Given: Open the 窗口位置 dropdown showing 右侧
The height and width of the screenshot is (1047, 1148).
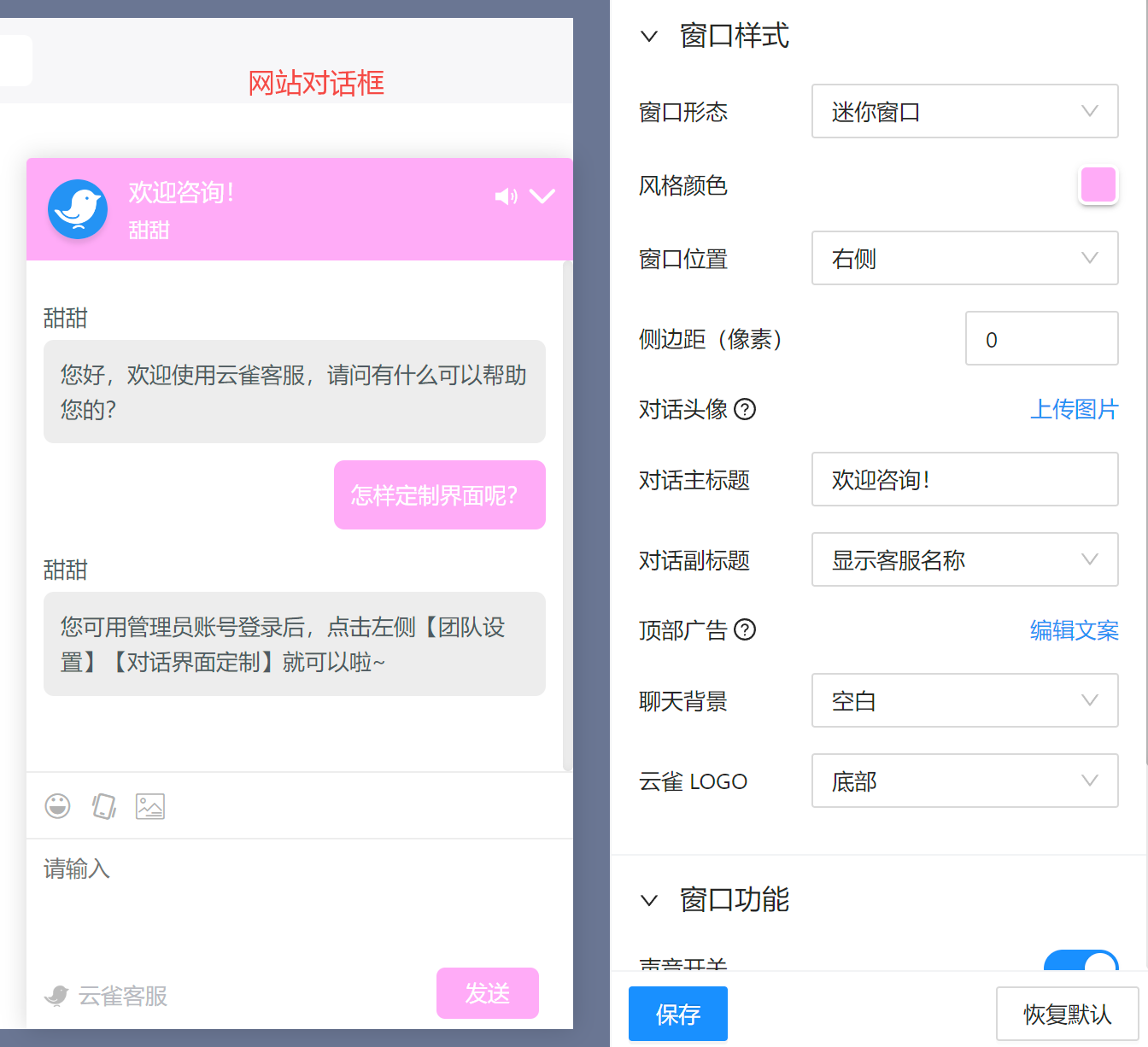Looking at the screenshot, I should point(964,258).
